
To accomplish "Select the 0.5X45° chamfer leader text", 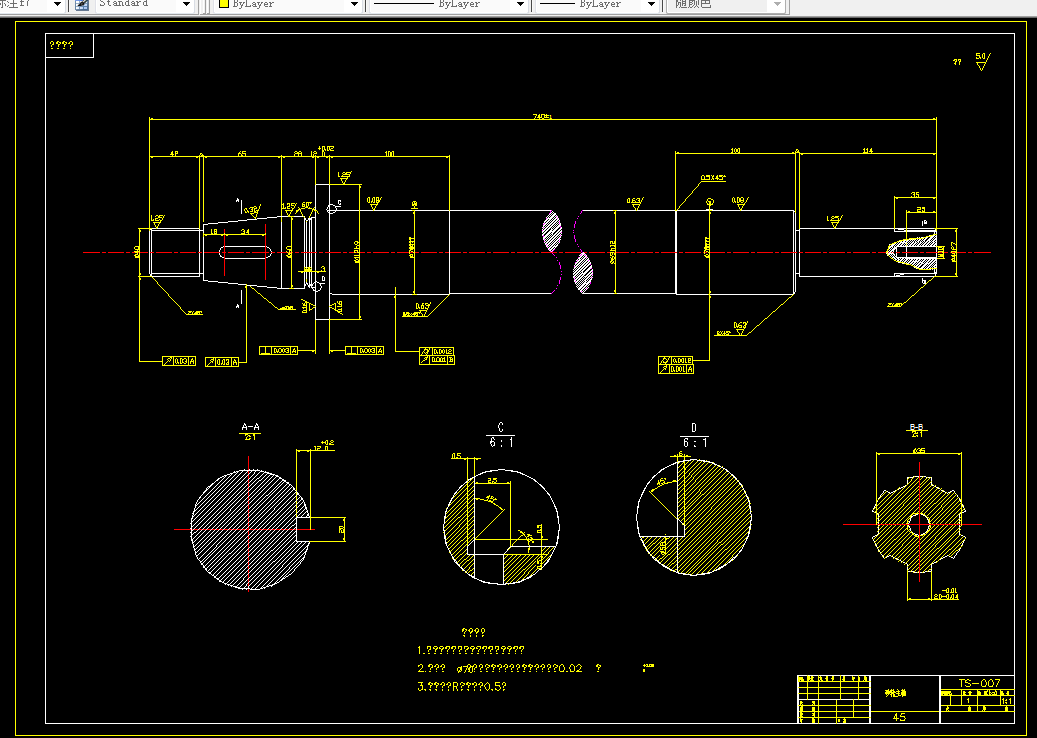I will (713, 178).
